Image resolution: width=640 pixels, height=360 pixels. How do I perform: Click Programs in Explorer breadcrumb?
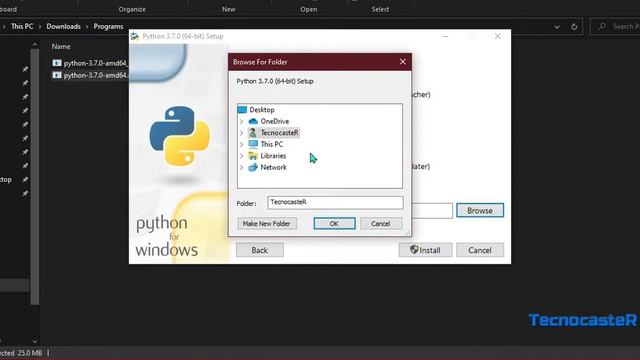(108, 27)
